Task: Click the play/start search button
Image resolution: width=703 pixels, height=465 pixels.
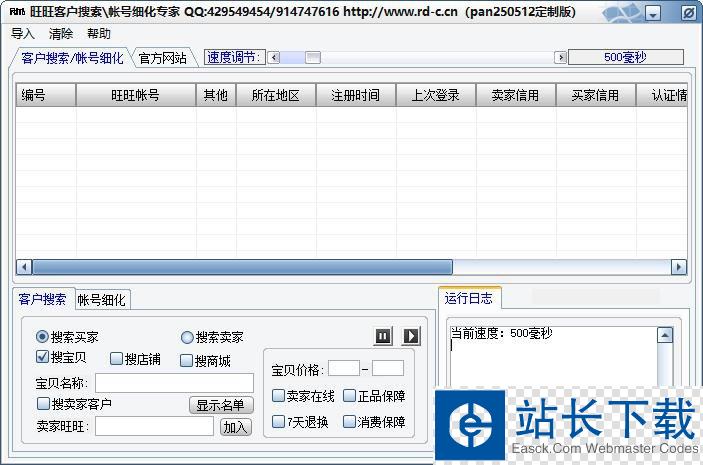Action: point(411,336)
